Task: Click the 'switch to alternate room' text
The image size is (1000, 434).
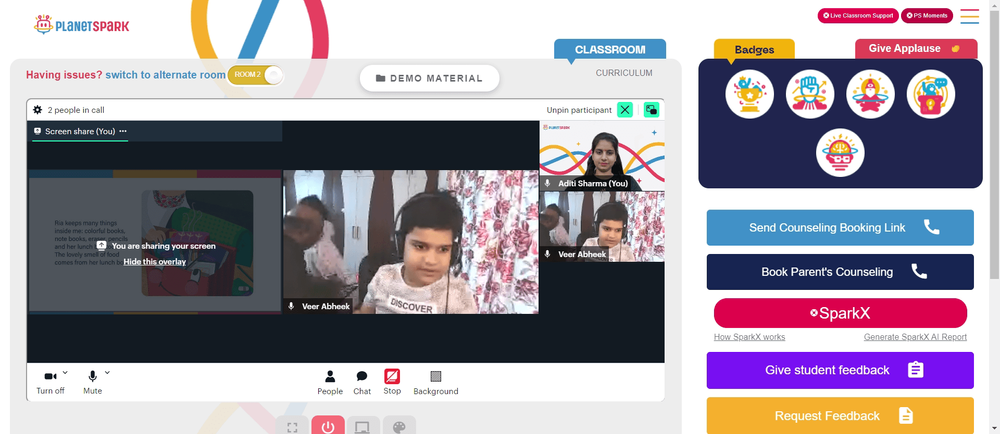Action: pos(165,75)
